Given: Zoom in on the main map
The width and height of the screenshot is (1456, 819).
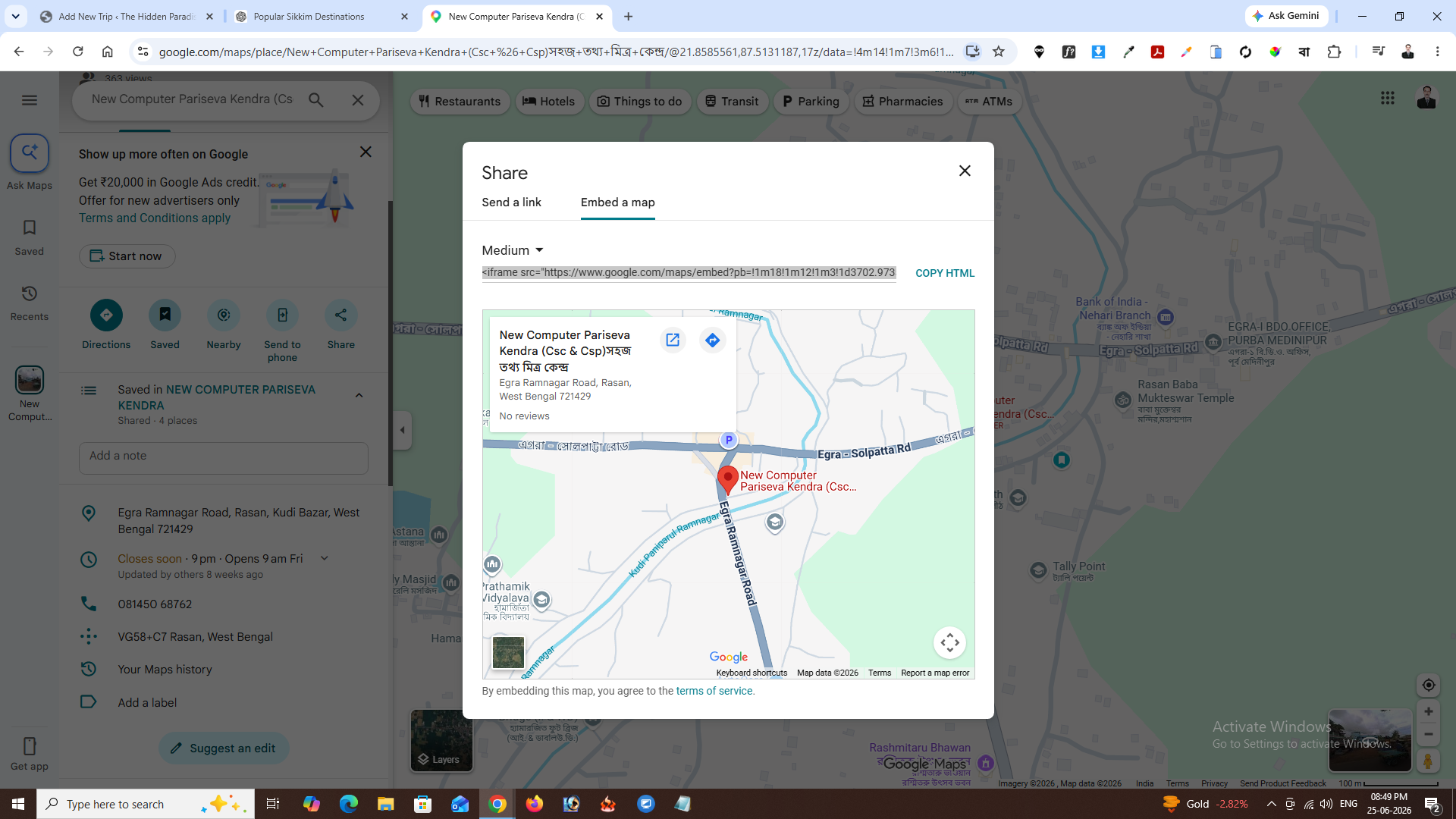Looking at the screenshot, I should (x=1429, y=711).
